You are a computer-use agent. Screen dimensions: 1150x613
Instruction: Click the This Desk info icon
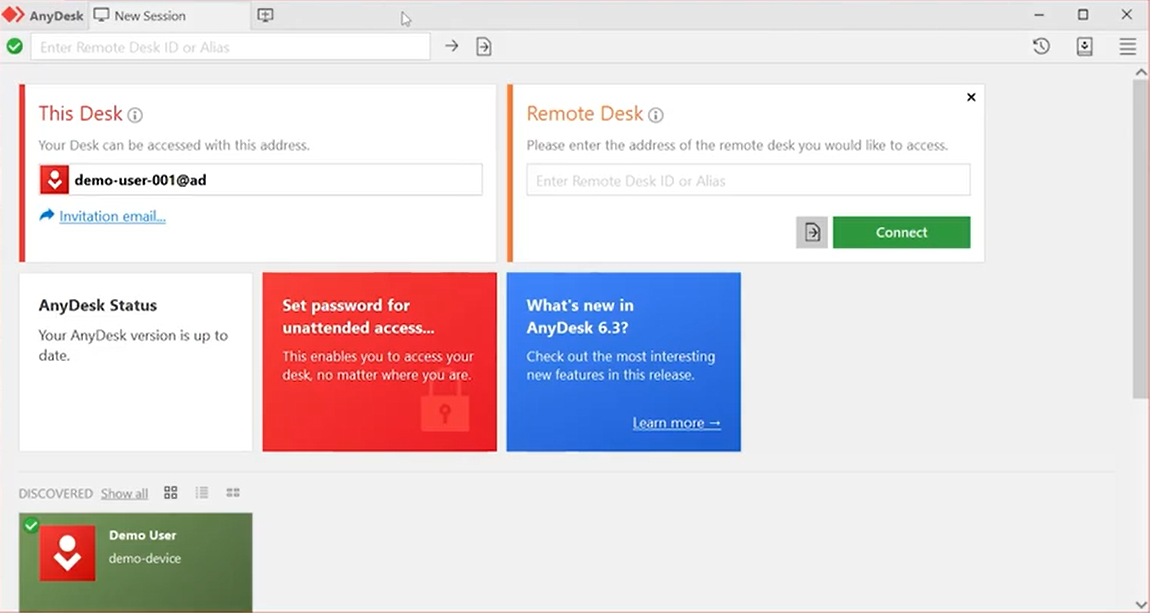coord(135,115)
